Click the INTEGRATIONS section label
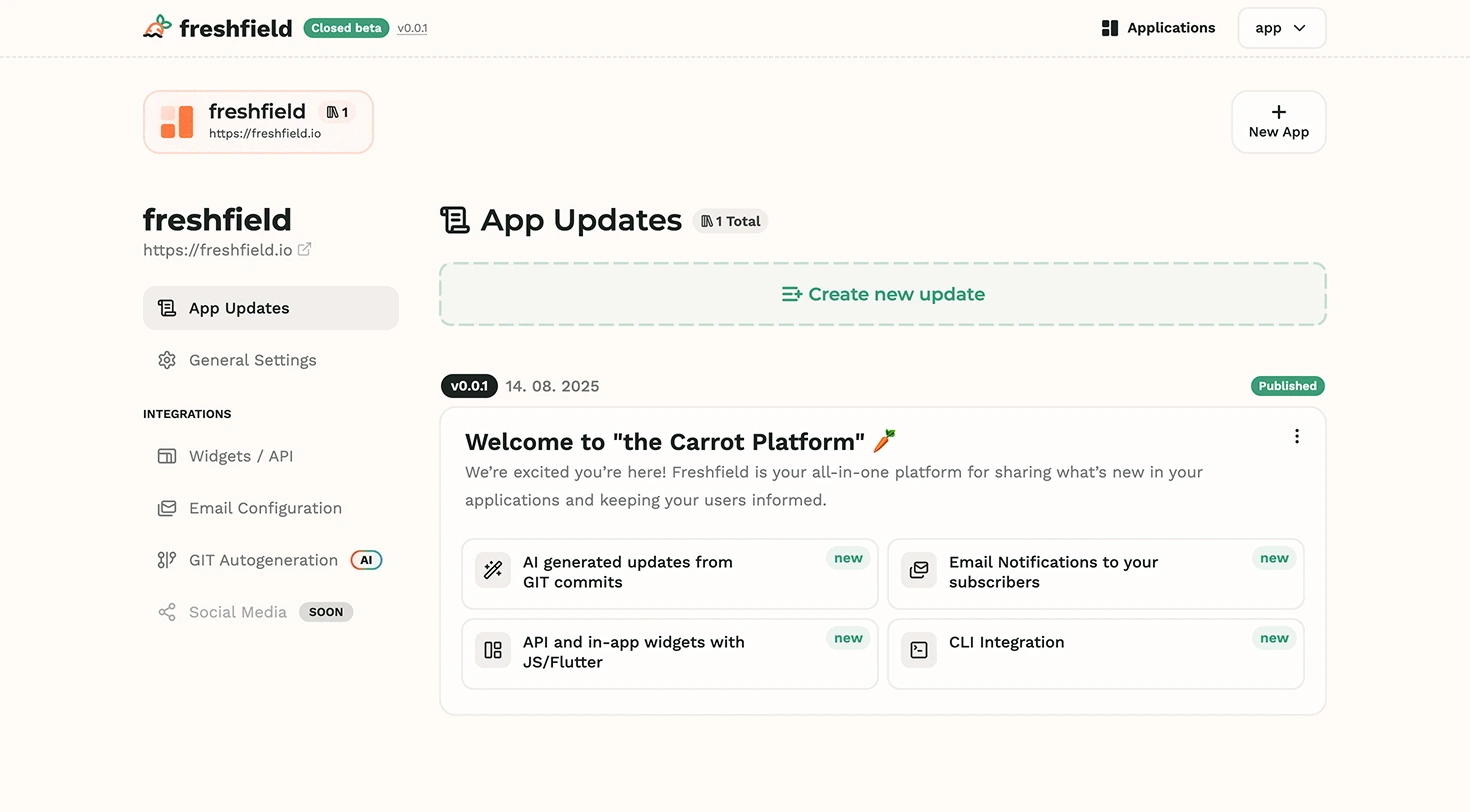This screenshot has width=1470, height=812. click(x=187, y=414)
